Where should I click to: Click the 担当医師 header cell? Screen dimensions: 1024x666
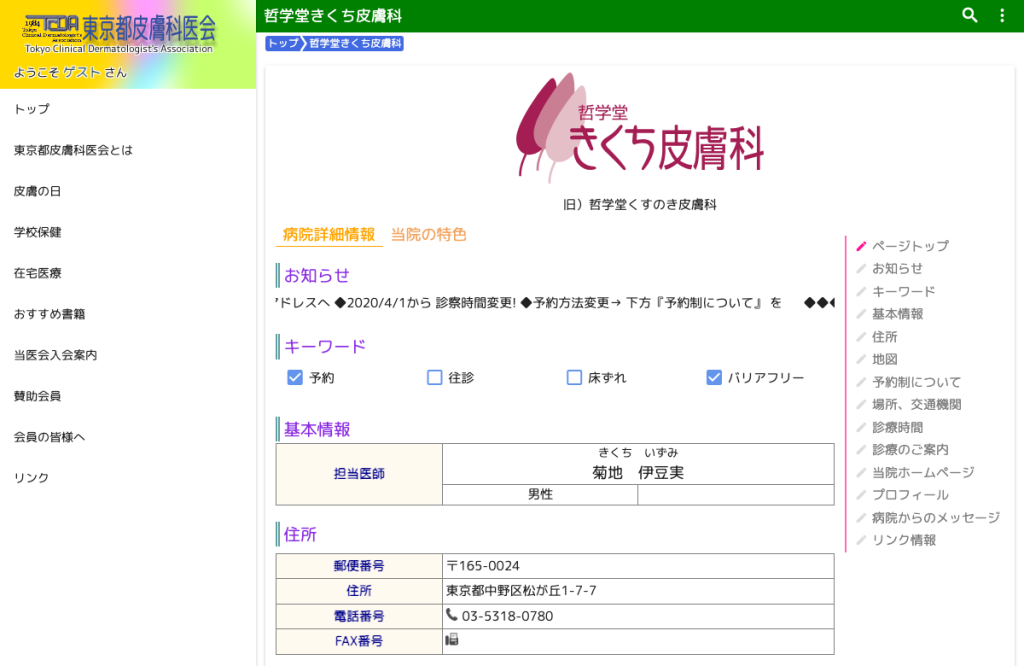click(359, 474)
